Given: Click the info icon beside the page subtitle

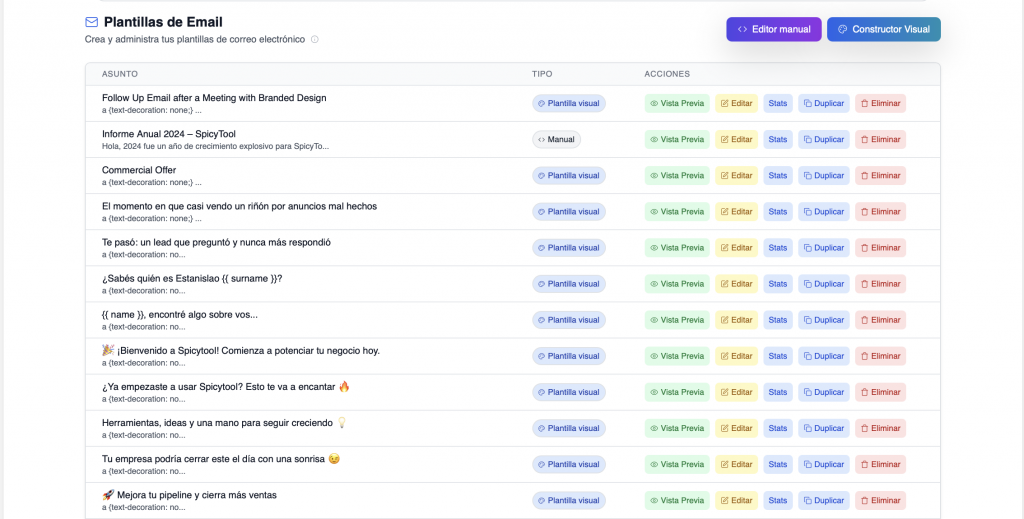Looking at the screenshot, I should [315, 40].
